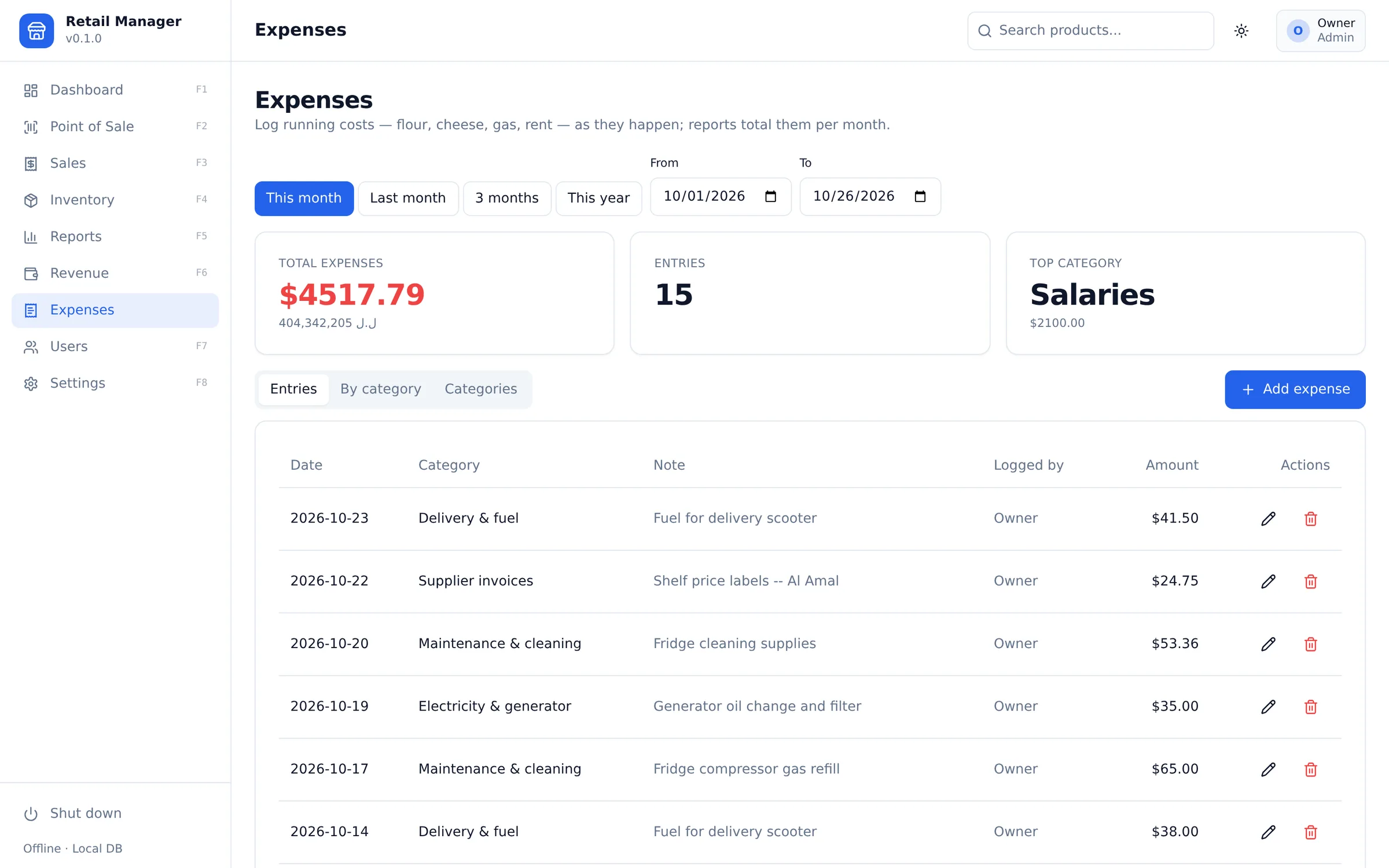The height and width of the screenshot is (868, 1389).
Task: Open Dashboard from the sidebar
Action: 115,90
